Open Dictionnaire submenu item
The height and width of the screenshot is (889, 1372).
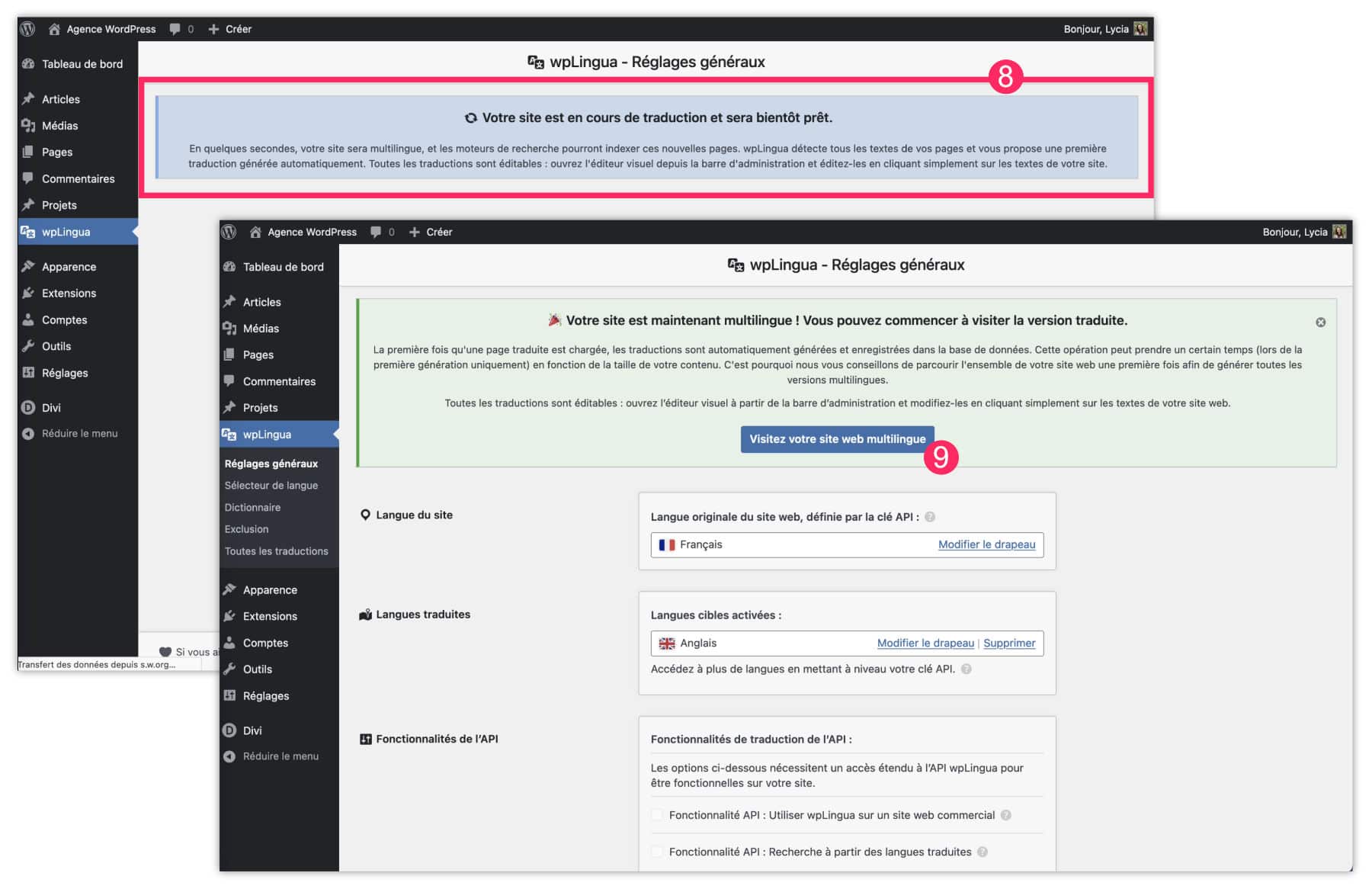(x=252, y=508)
